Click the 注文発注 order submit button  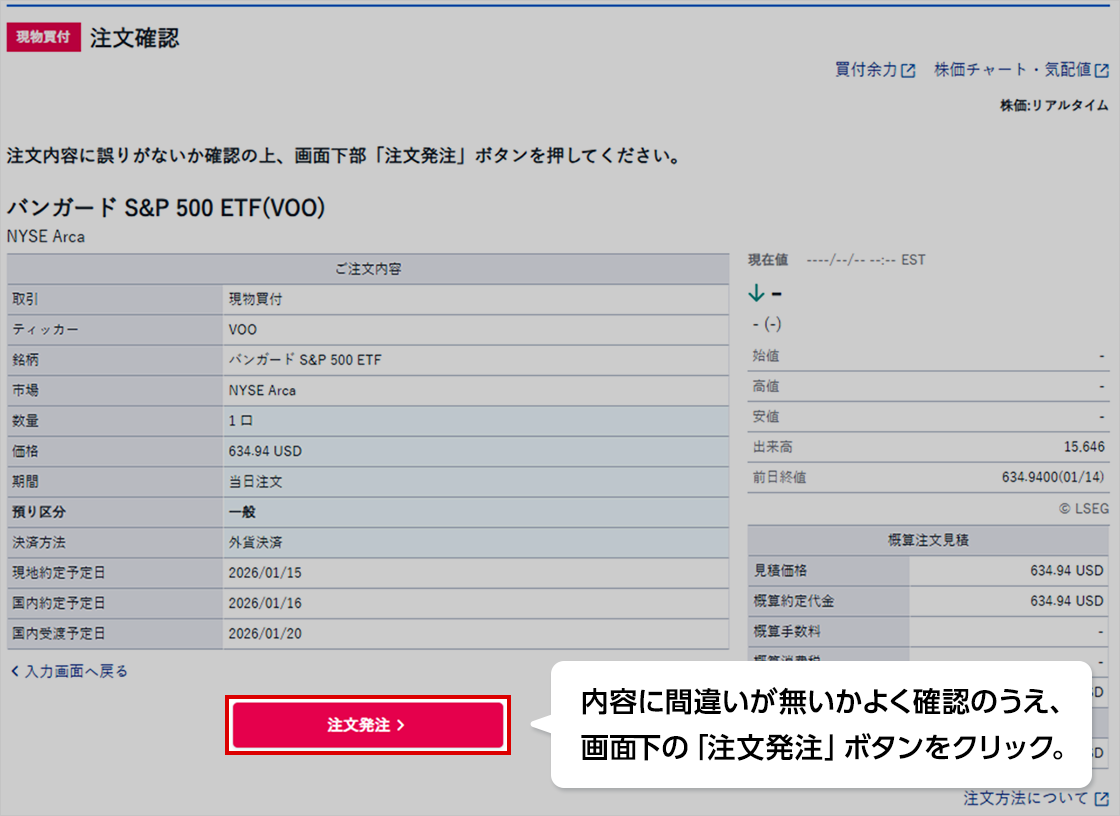367,726
